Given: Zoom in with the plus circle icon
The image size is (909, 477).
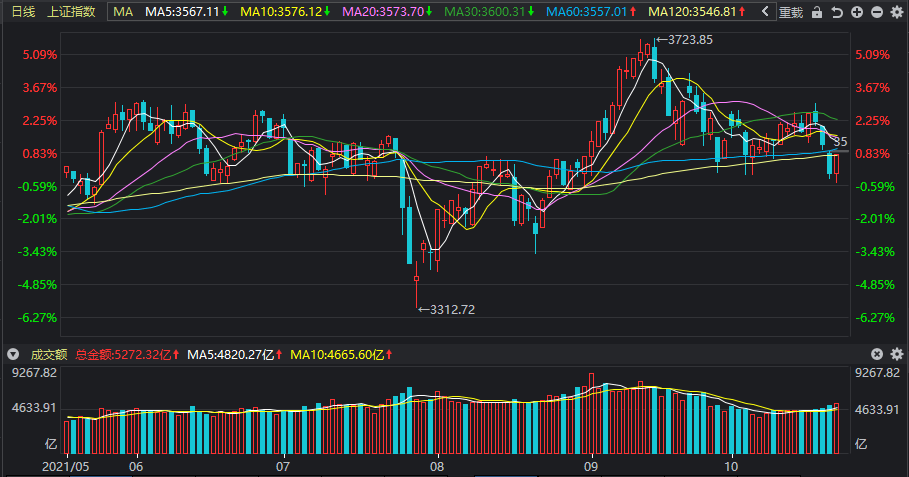Looking at the screenshot, I should coord(857,12).
